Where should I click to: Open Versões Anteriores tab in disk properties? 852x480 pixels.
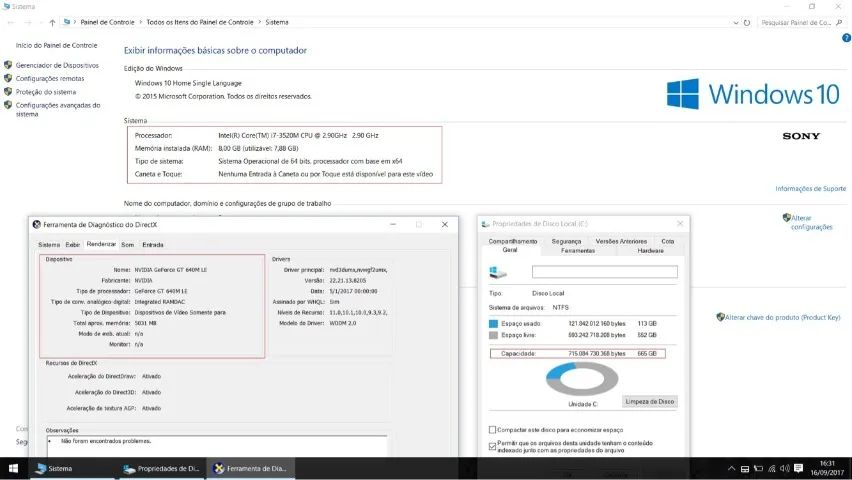click(621, 241)
